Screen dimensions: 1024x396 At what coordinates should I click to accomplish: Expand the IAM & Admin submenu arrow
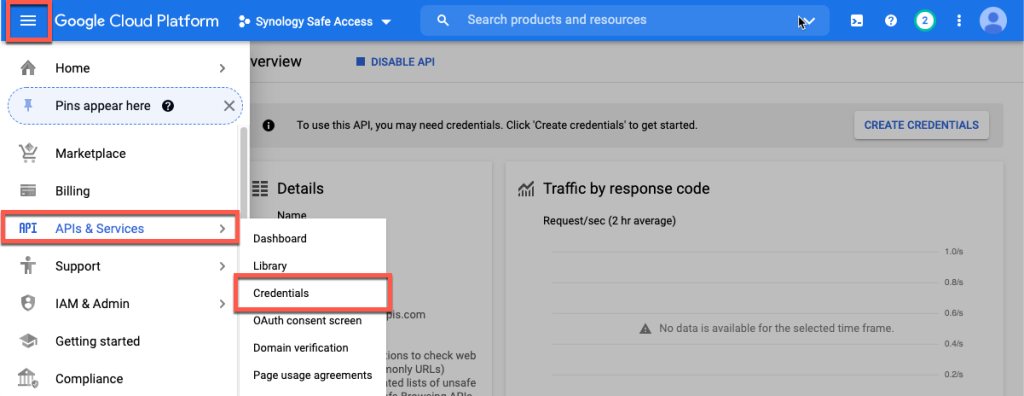point(222,304)
